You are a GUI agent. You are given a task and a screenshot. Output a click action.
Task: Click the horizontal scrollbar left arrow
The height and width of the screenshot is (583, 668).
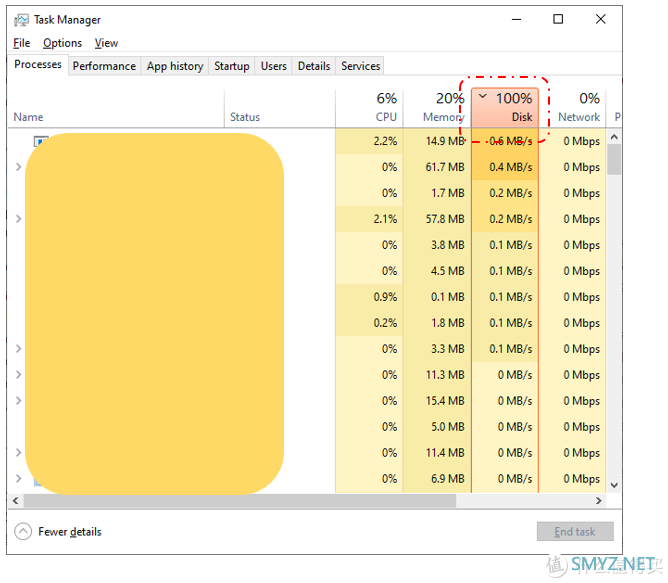pyautogui.click(x=16, y=501)
